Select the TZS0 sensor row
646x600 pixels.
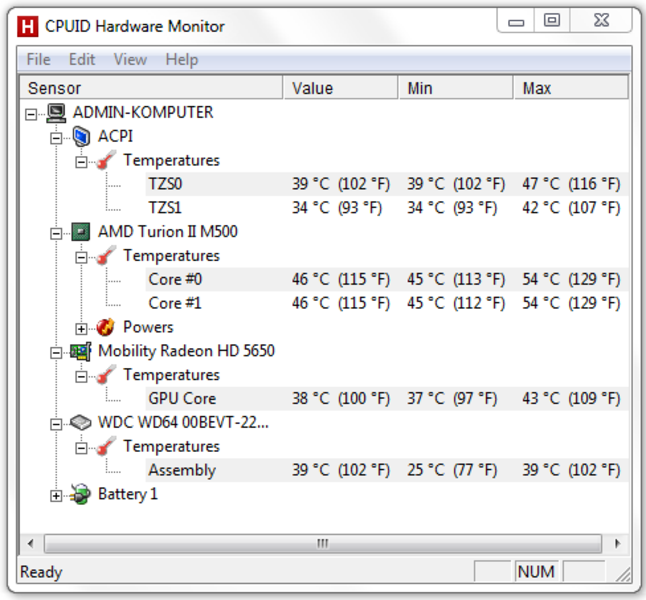click(x=386, y=184)
